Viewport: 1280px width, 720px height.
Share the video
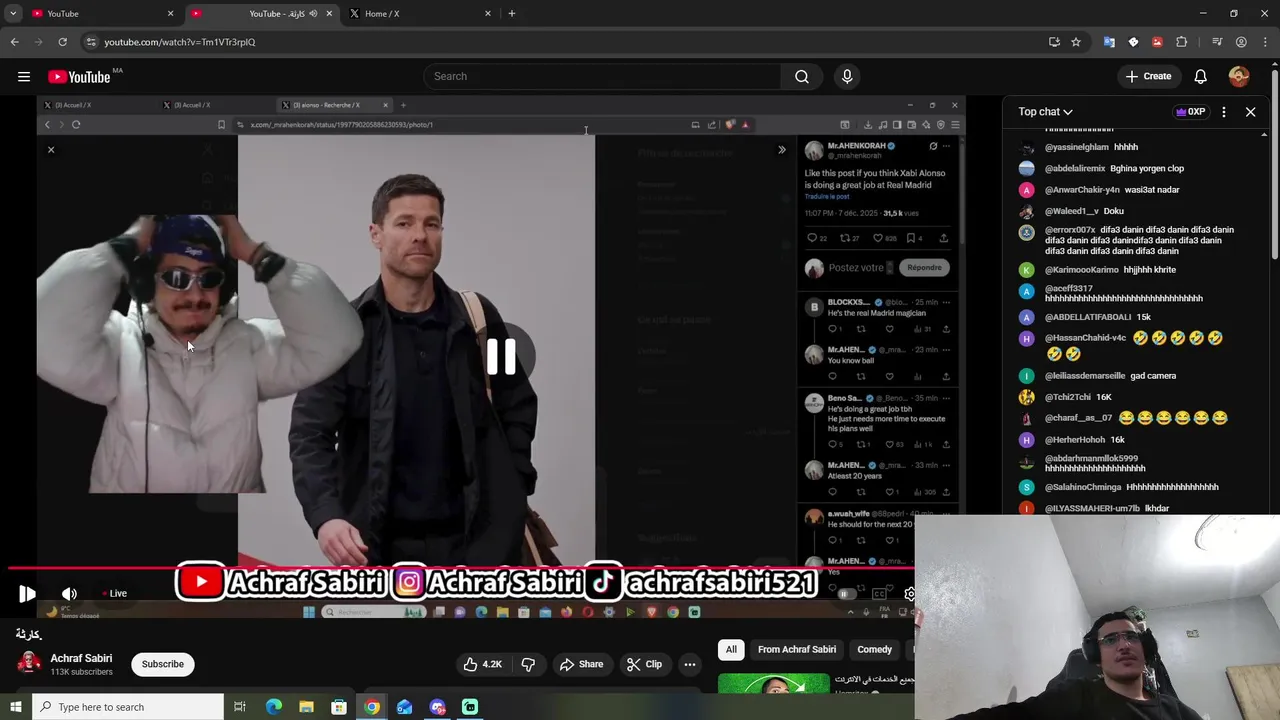tap(581, 664)
